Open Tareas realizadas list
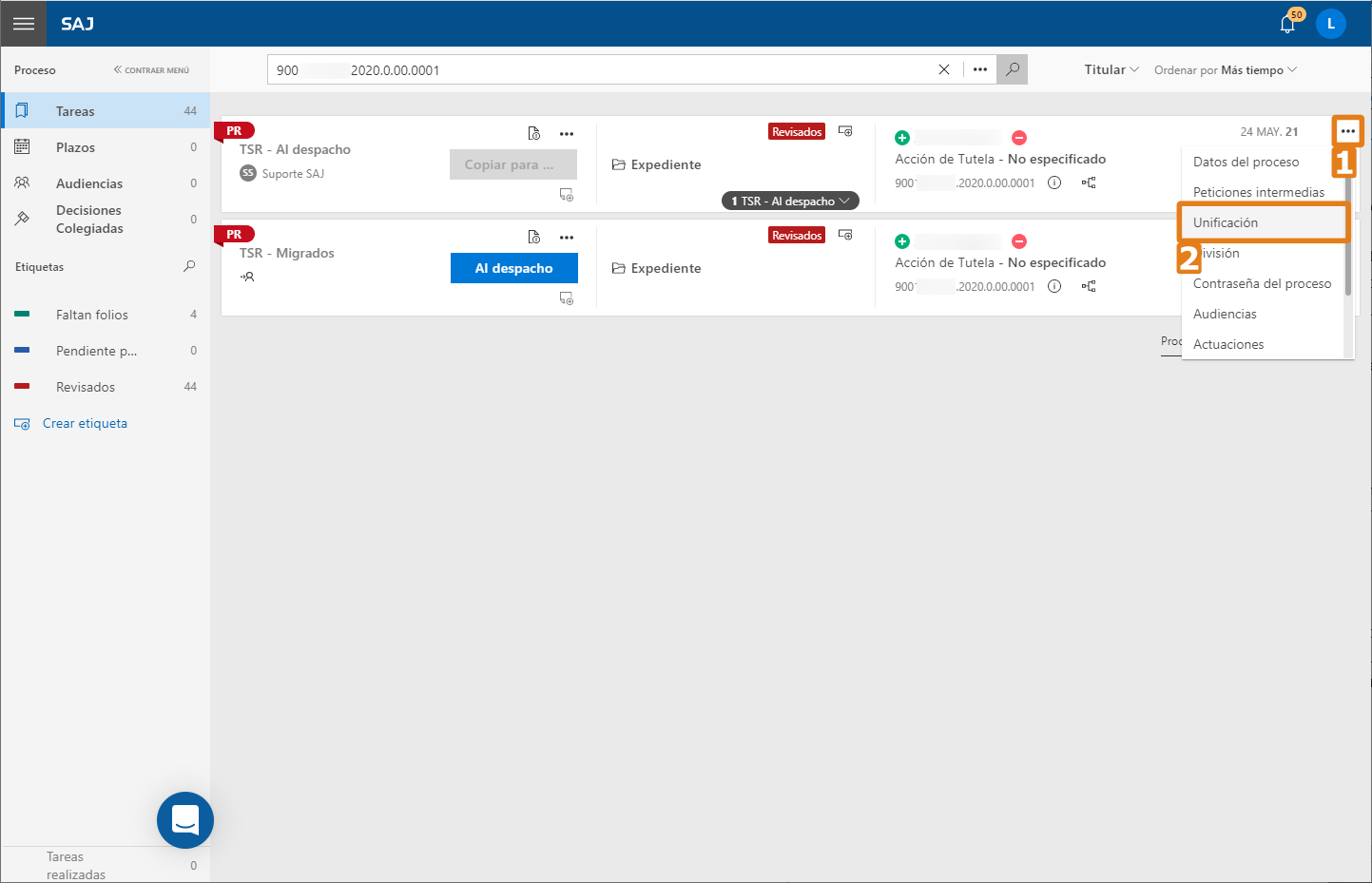The image size is (1372, 883). (x=105, y=865)
